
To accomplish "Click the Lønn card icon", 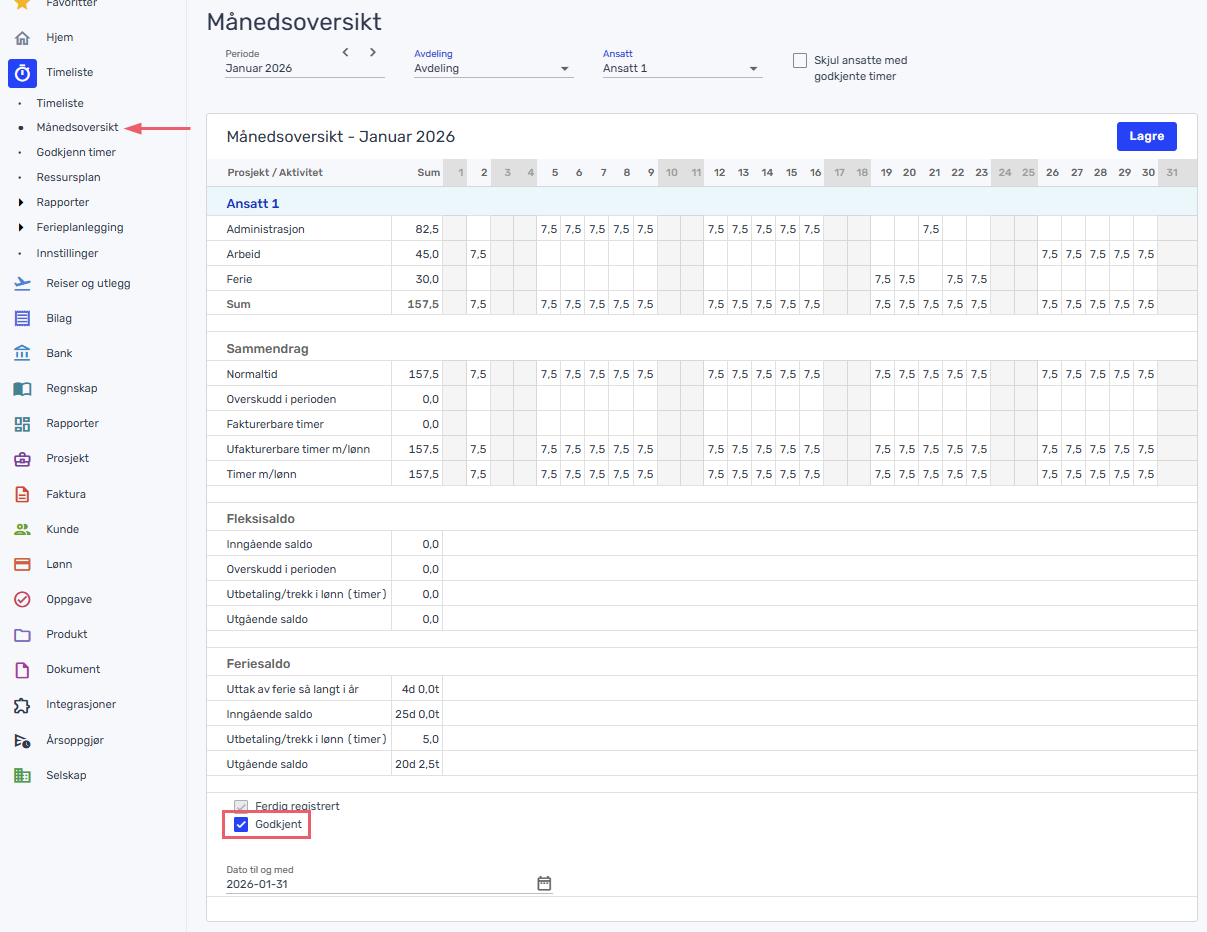I will coord(22,564).
